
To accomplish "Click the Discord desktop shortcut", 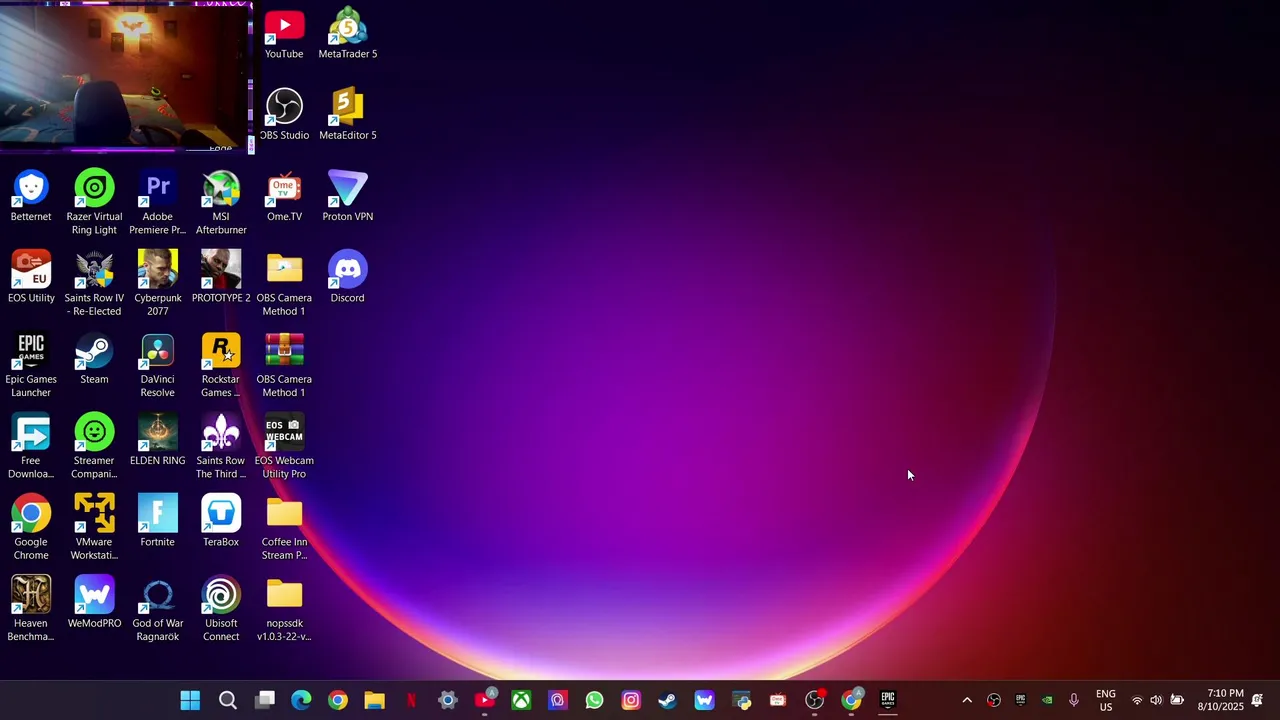I will pos(347,277).
